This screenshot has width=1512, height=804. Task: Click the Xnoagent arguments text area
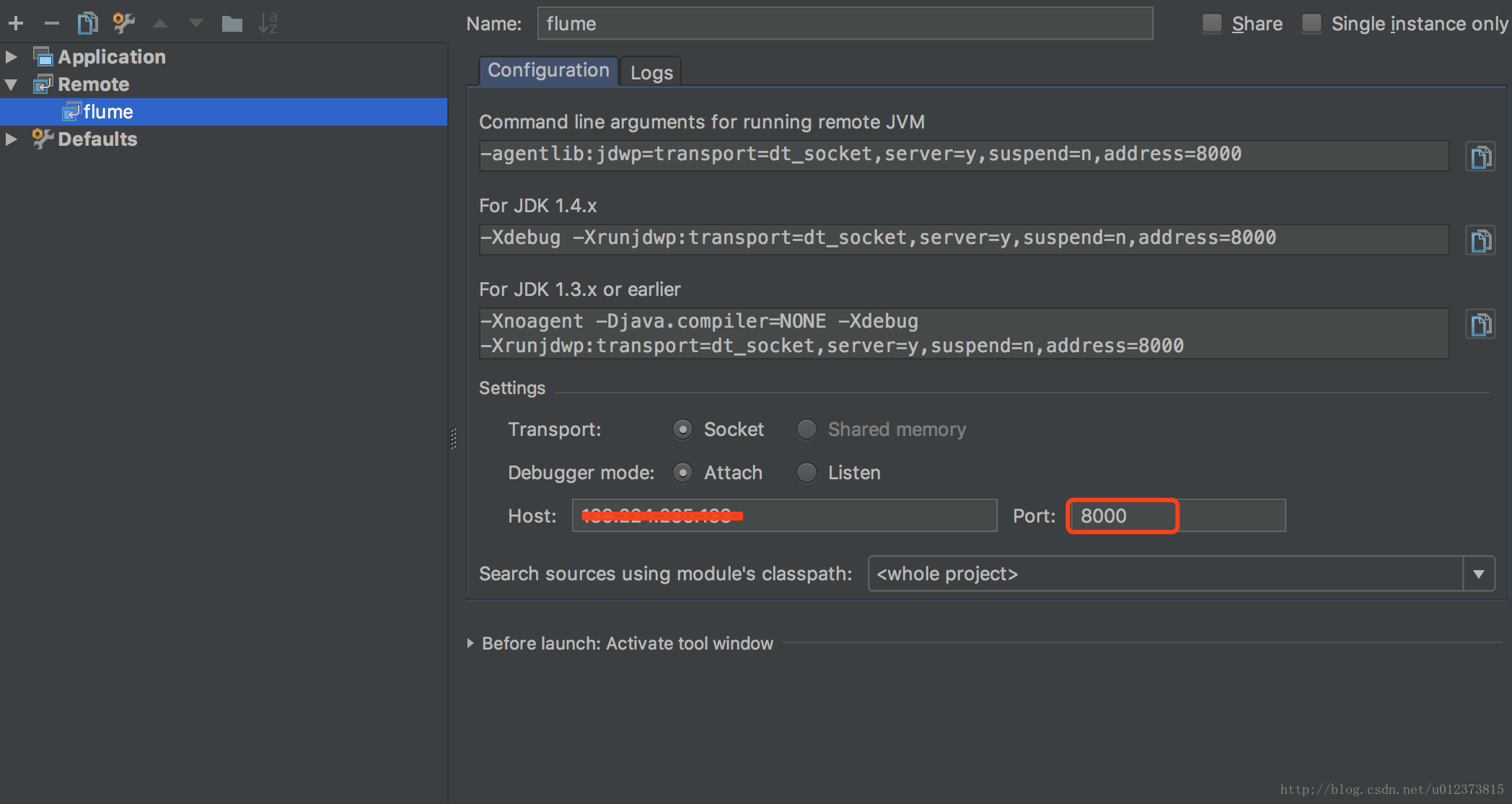[x=964, y=333]
